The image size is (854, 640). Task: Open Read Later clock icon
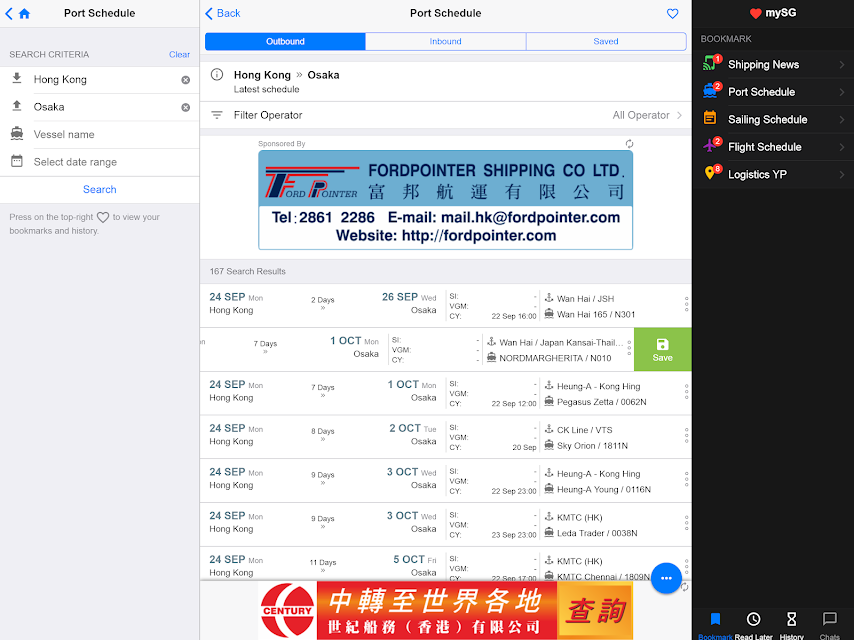click(x=753, y=625)
